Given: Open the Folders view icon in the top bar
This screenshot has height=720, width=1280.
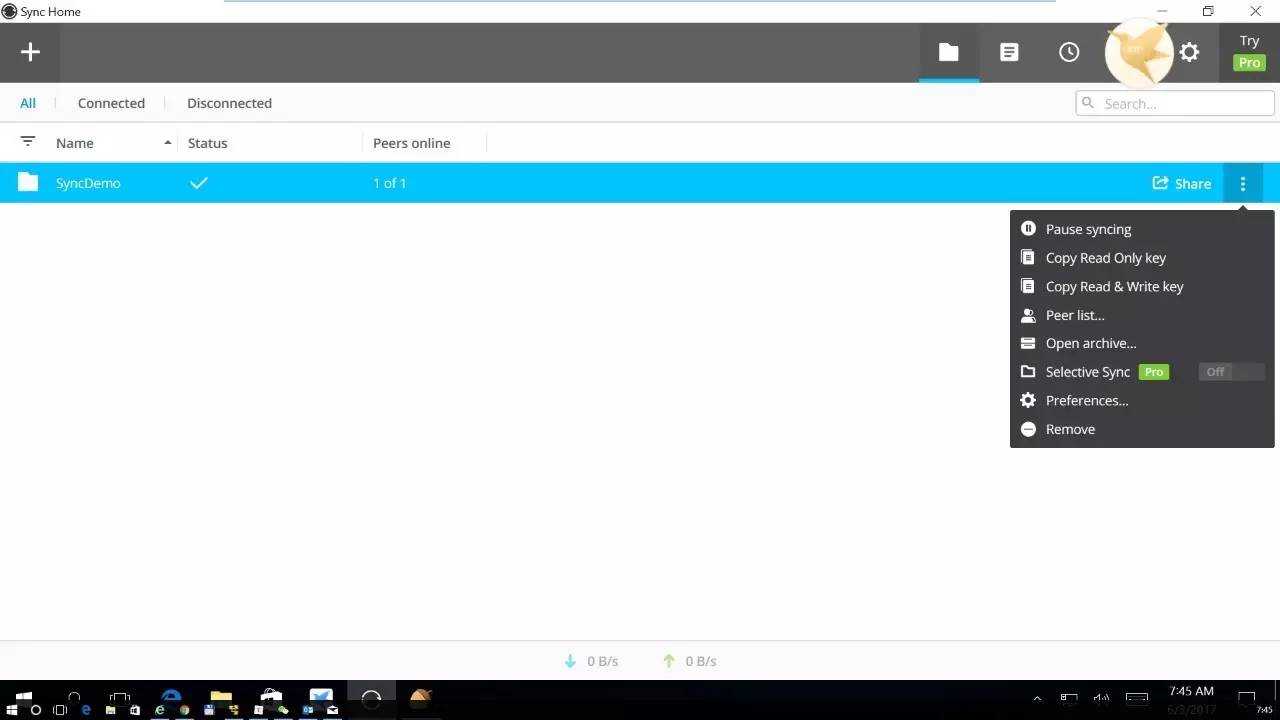Looking at the screenshot, I should pos(948,52).
